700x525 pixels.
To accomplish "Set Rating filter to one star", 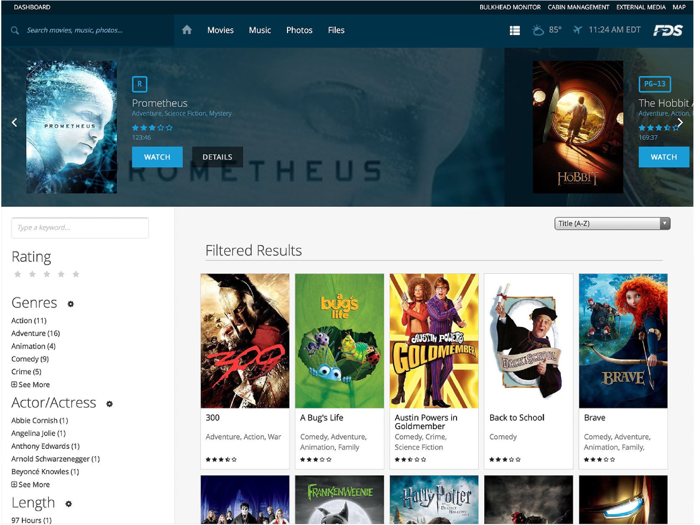I will coord(17,274).
